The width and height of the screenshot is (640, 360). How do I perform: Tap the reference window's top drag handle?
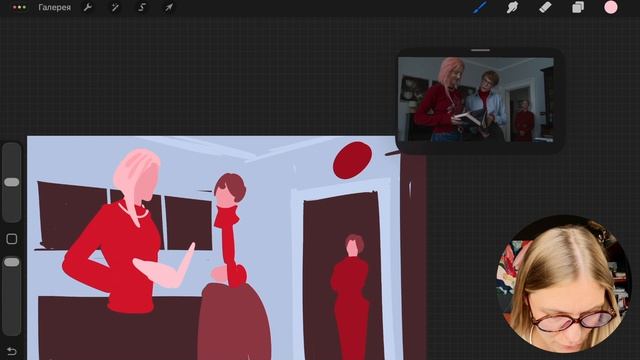[480, 50]
